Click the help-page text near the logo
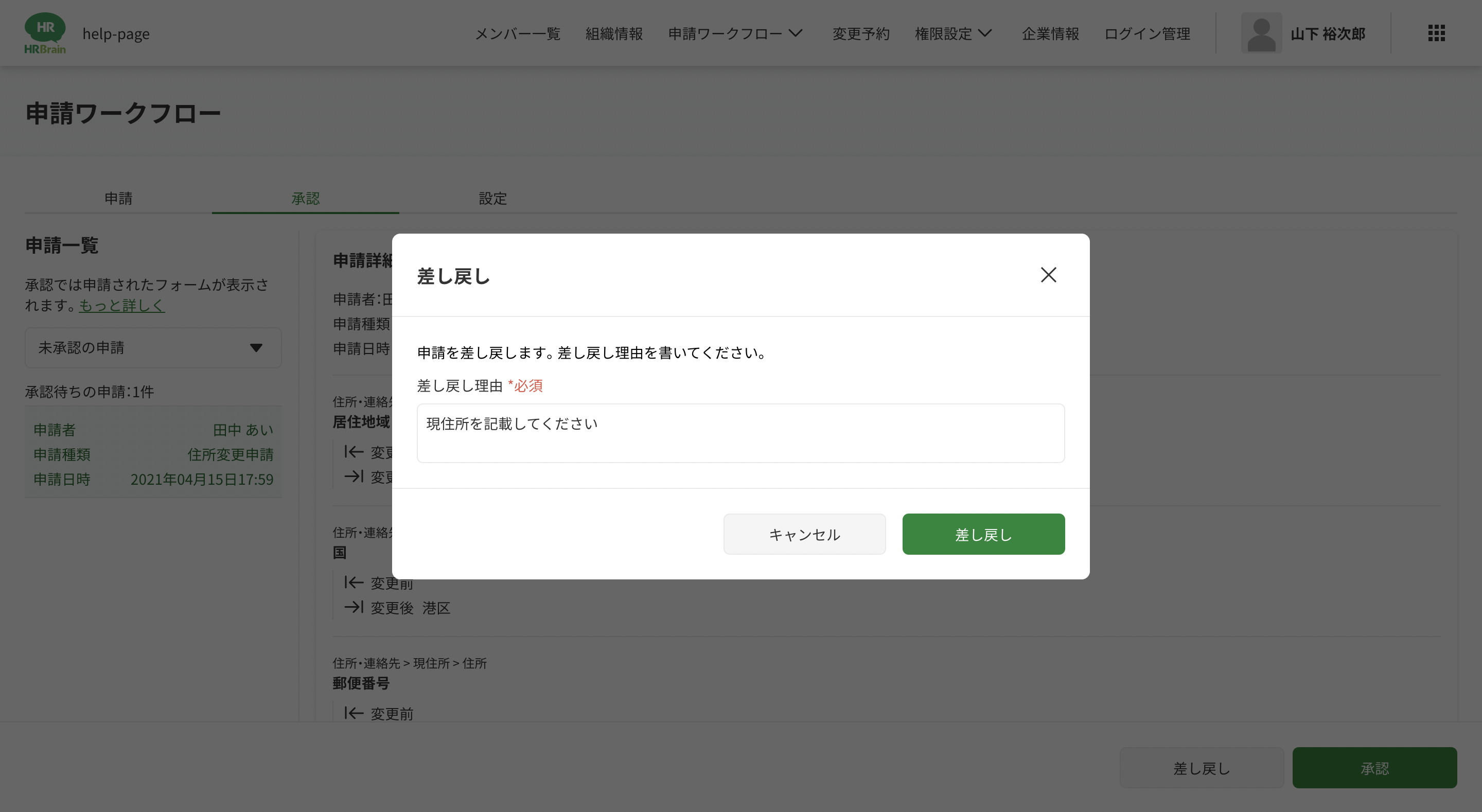The height and width of the screenshot is (812, 1482). coord(116,34)
